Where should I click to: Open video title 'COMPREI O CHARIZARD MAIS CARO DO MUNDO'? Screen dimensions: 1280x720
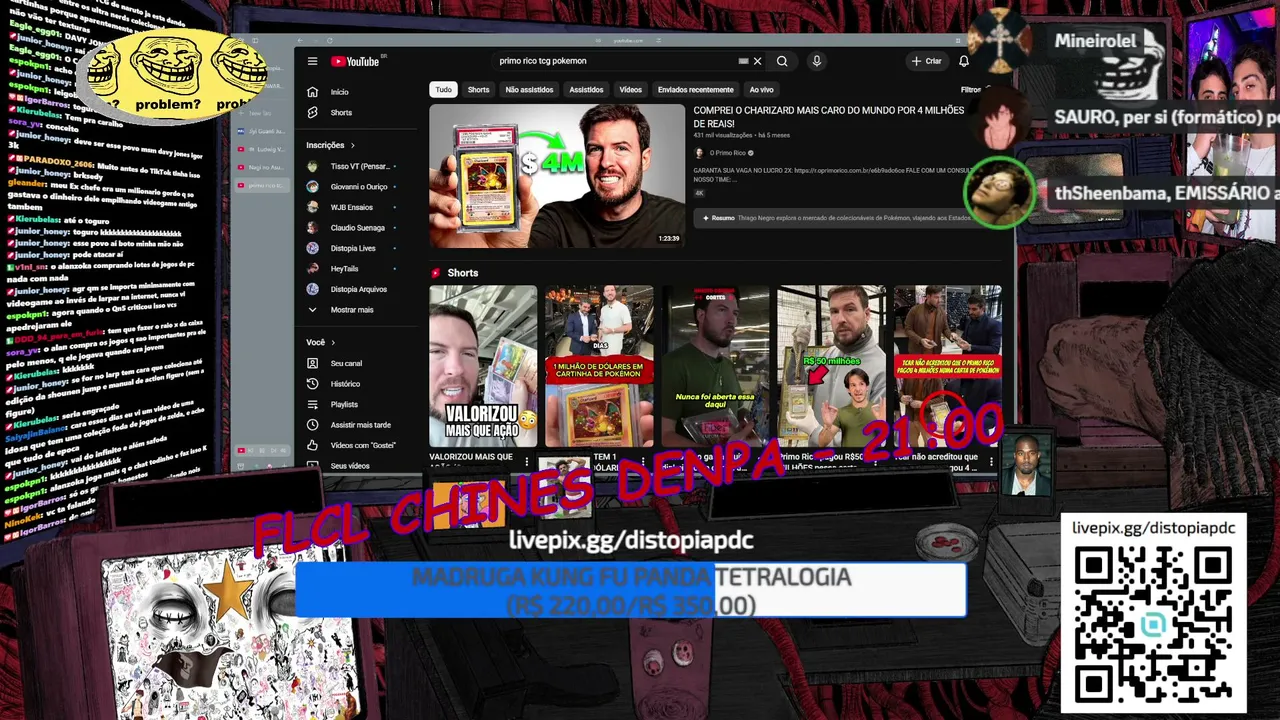coord(828,117)
